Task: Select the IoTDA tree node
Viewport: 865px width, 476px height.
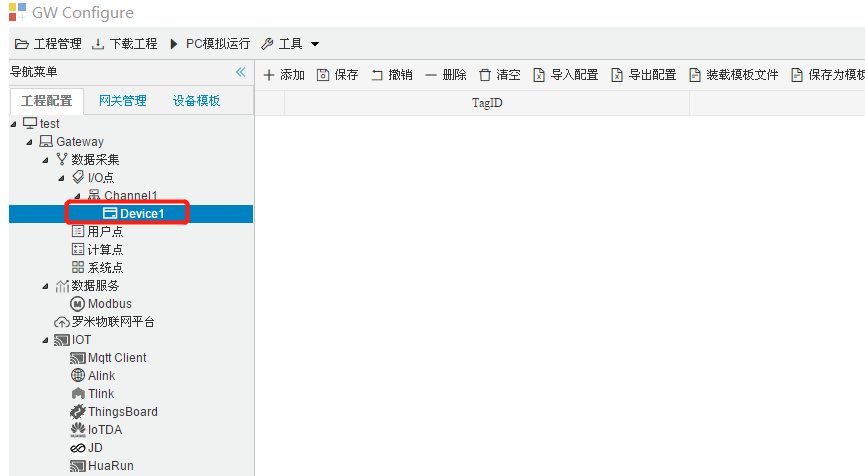Action: (x=105, y=430)
